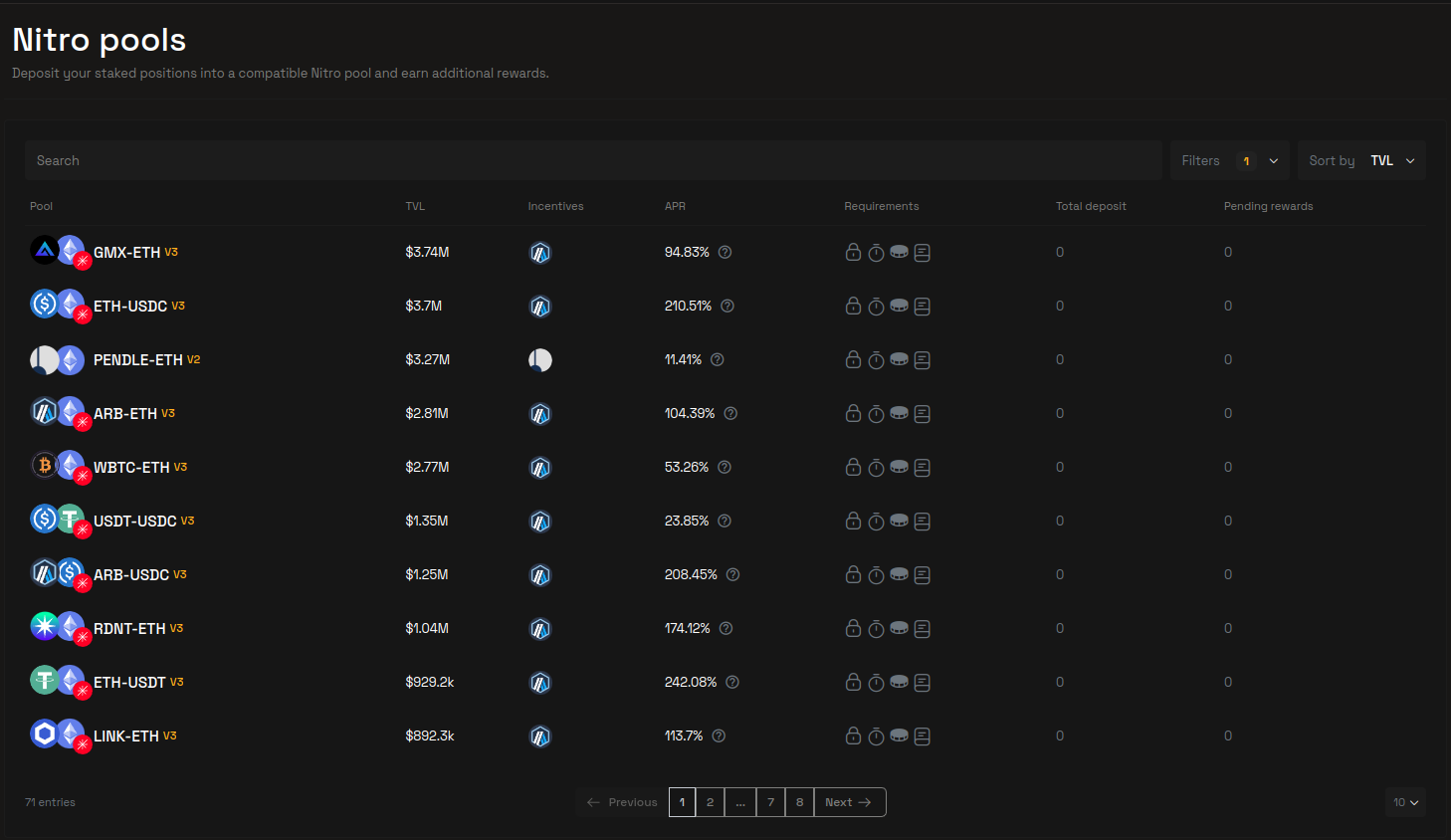This screenshot has height=840, width=1451.
Task: Click the APR help icon next to 208.45%
Action: click(732, 574)
